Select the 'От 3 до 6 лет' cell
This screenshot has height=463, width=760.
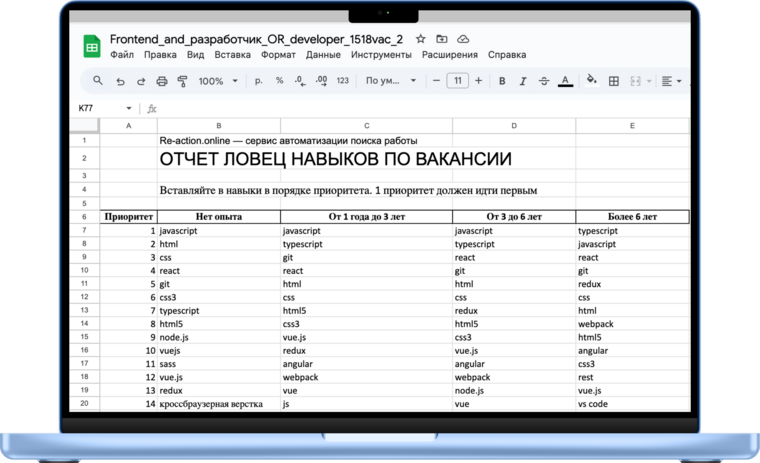(x=514, y=217)
